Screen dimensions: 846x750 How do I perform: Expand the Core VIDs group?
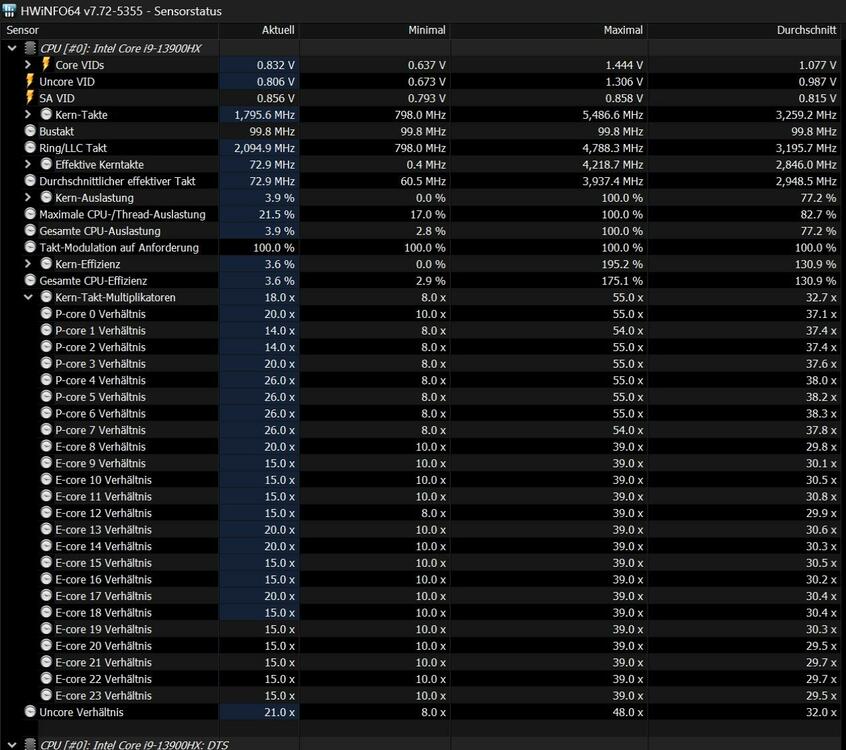[x=28, y=65]
